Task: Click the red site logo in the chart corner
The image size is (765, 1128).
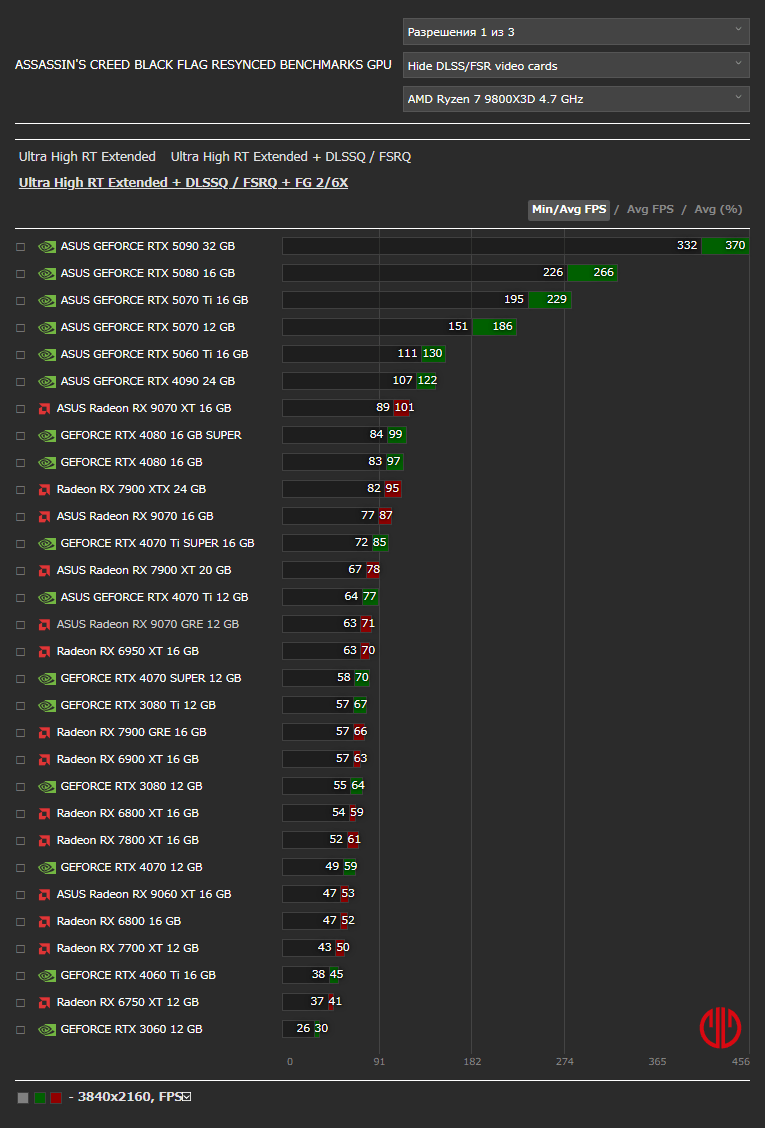Action: [x=720, y=1027]
